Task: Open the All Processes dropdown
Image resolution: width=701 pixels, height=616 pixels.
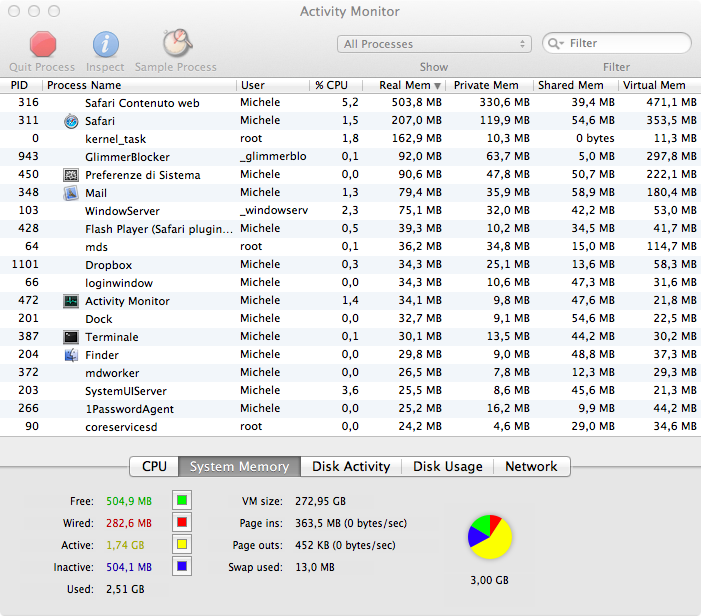Action: tap(434, 44)
